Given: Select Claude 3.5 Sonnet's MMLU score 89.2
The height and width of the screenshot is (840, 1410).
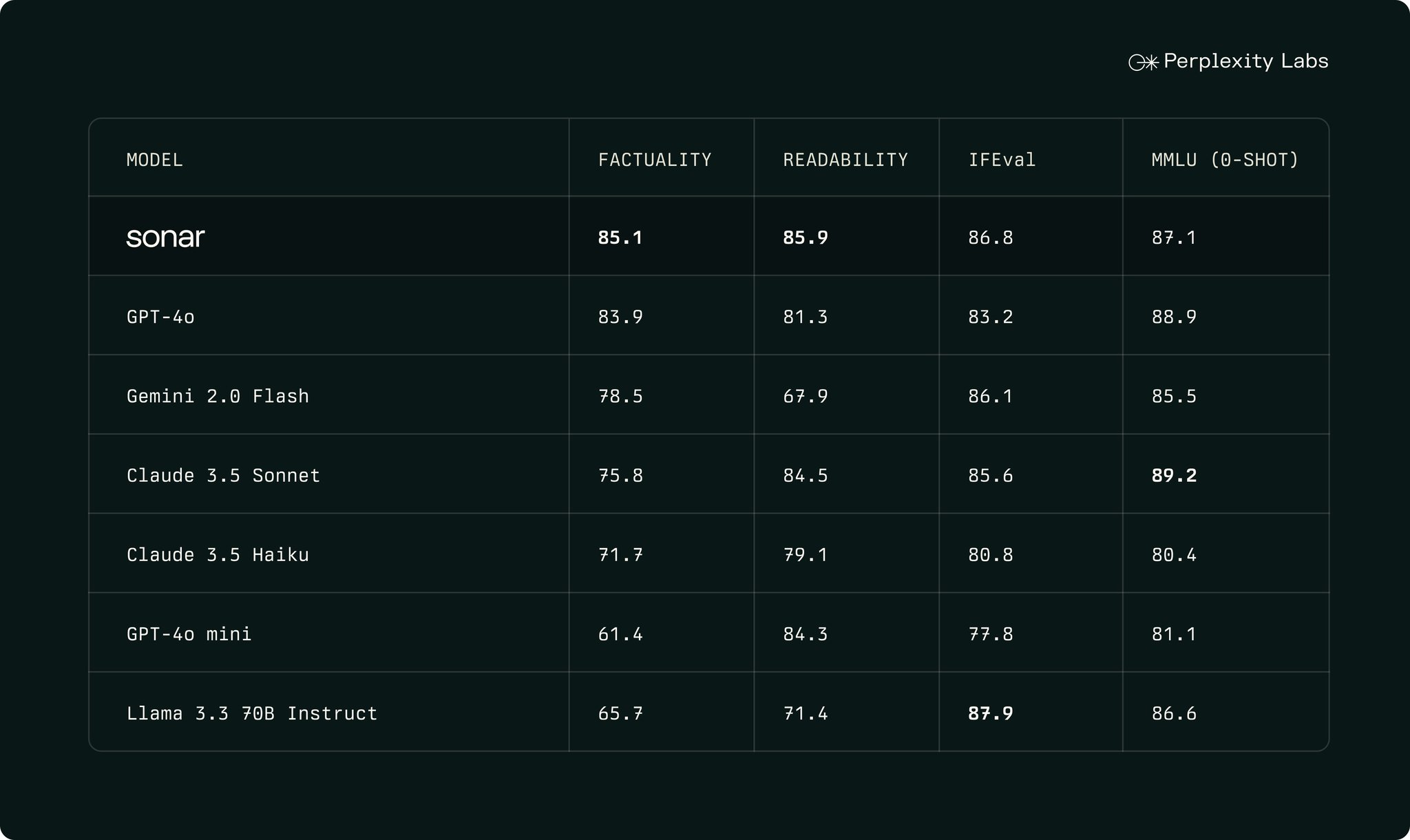Looking at the screenshot, I should pyautogui.click(x=1174, y=475).
